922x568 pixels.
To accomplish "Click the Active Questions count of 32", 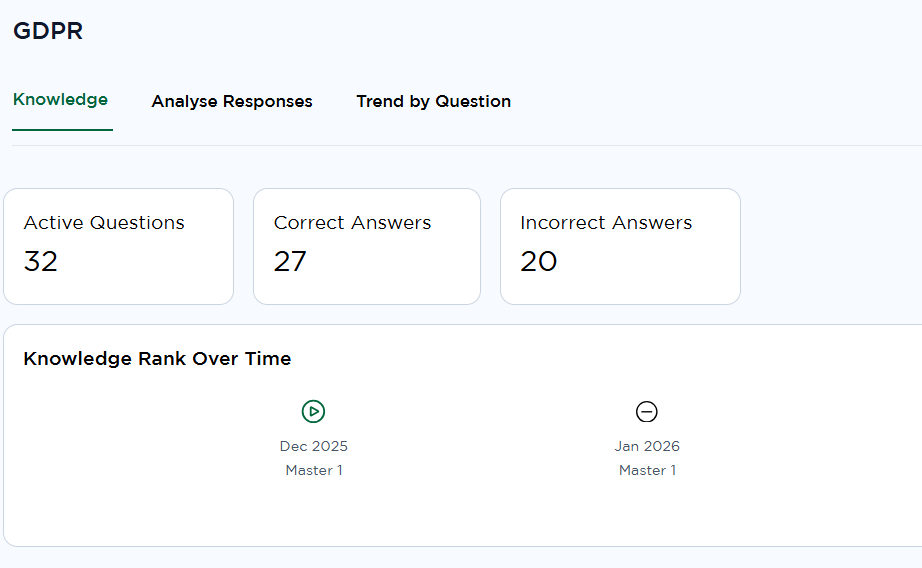I will click(x=41, y=261).
